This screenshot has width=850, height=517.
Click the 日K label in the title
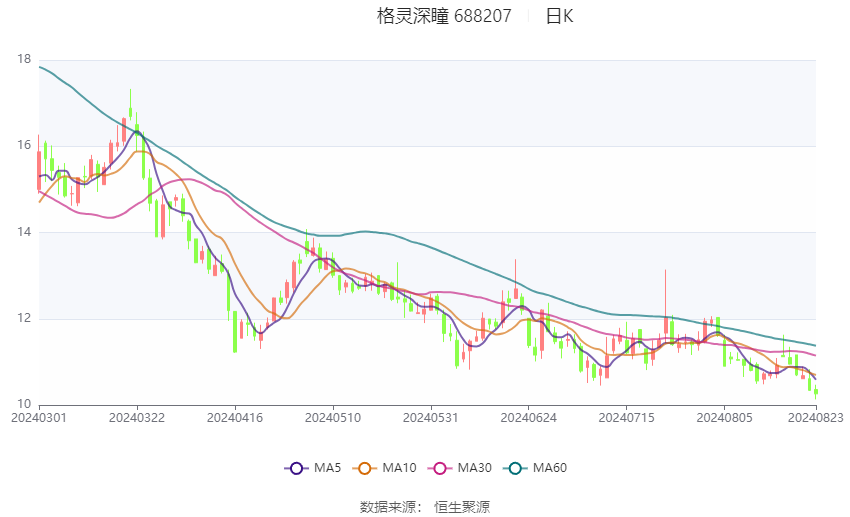pos(559,16)
